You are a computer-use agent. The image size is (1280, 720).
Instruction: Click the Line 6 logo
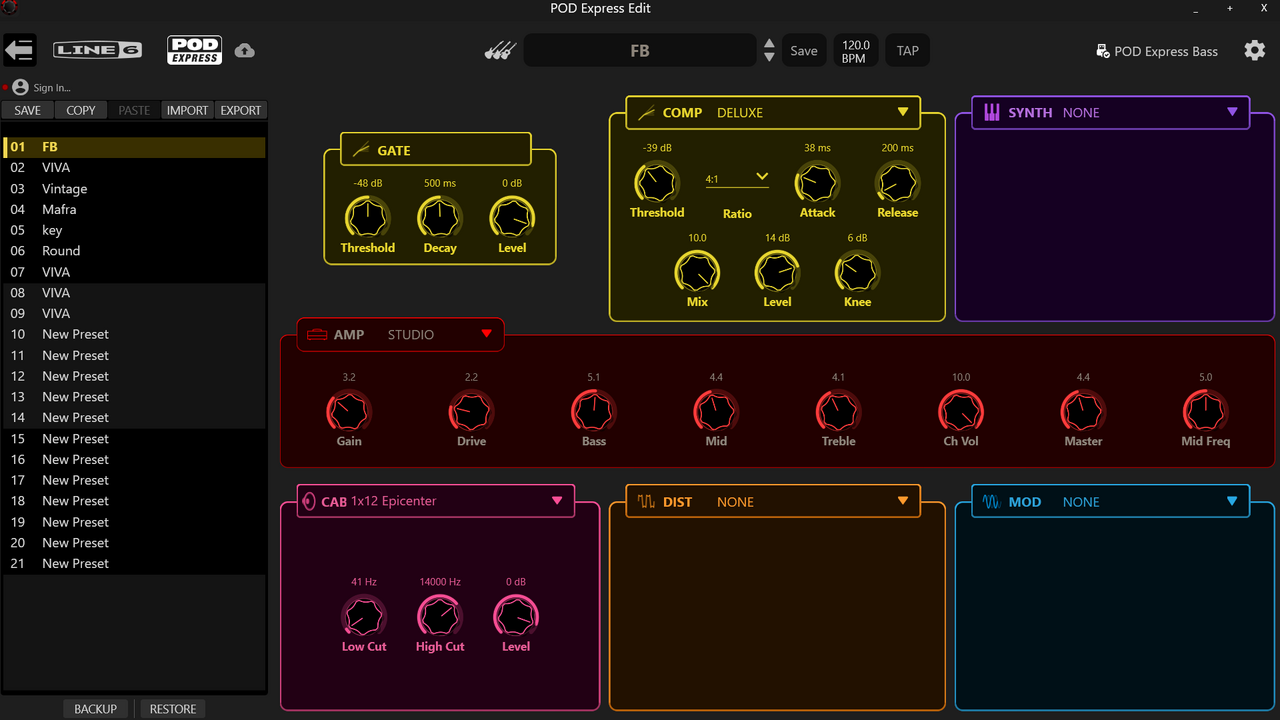pos(97,50)
